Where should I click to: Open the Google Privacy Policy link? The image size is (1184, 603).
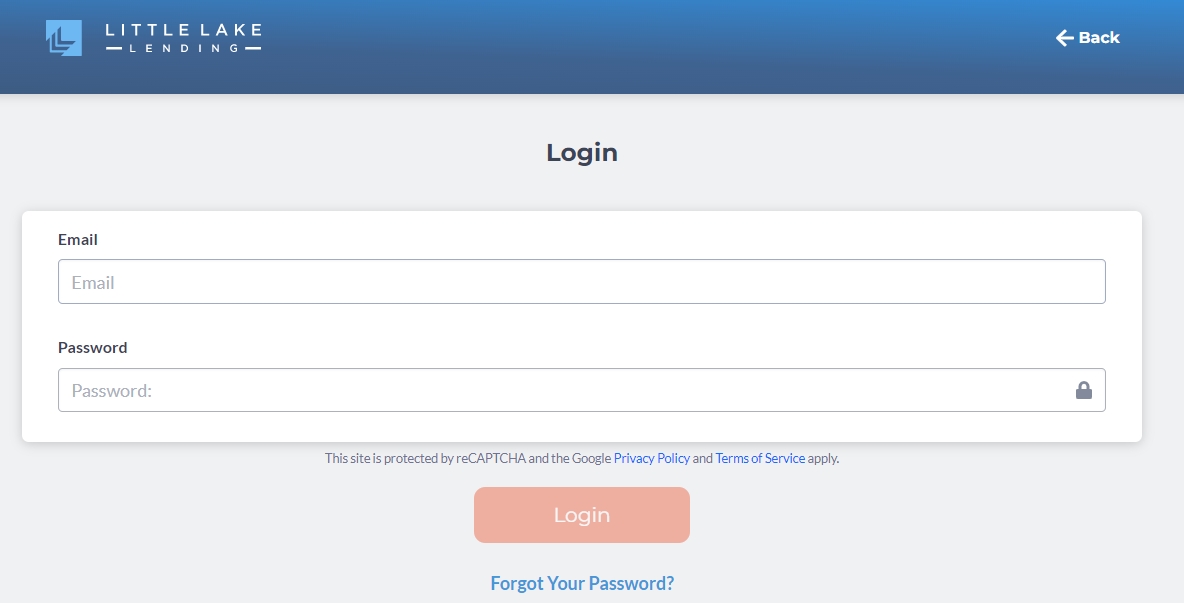651,459
